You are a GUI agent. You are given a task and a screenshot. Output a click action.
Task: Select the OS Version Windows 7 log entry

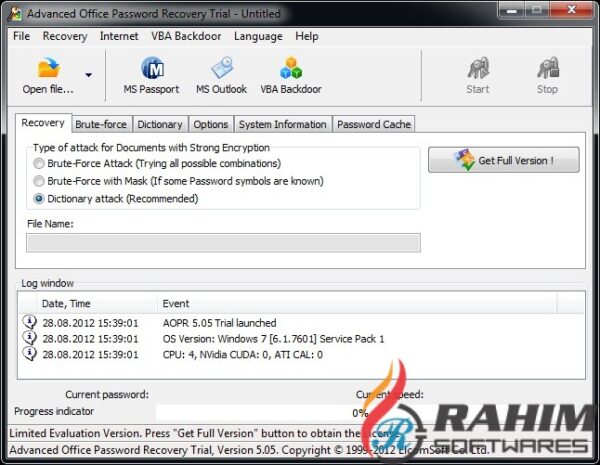coord(301,339)
